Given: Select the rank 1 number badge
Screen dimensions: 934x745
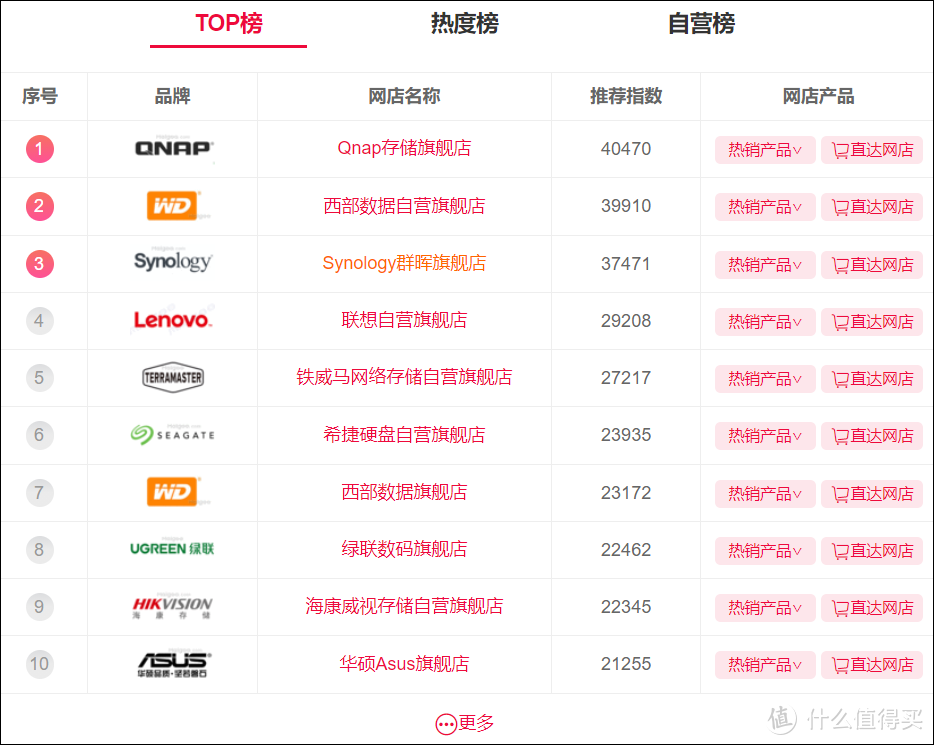Looking at the screenshot, I should pyautogui.click(x=39, y=149).
